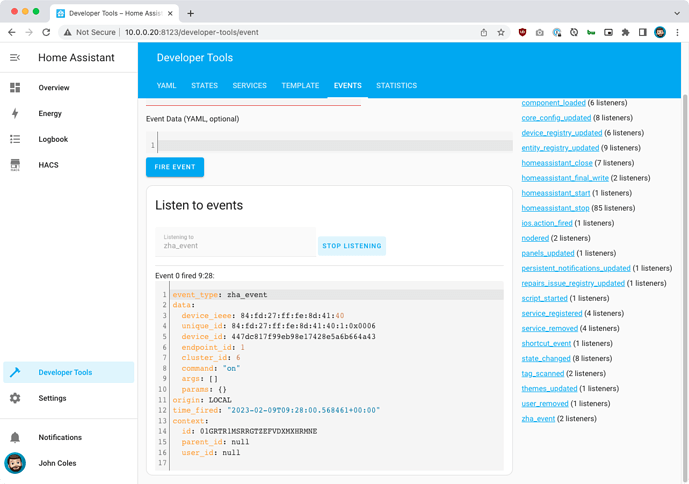Select the state_changed event link
The width and height of the screenshot is (689, 484).
(546, 358)
